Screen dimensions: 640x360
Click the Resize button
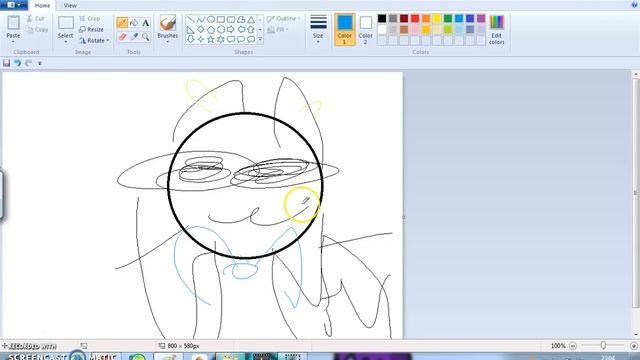click(91, 29)
